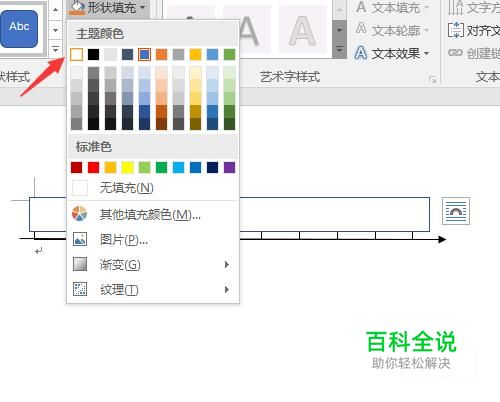Screen dimensions: 500x402
Task: Click the align text icon 对齐文
Action: [455, 30]
